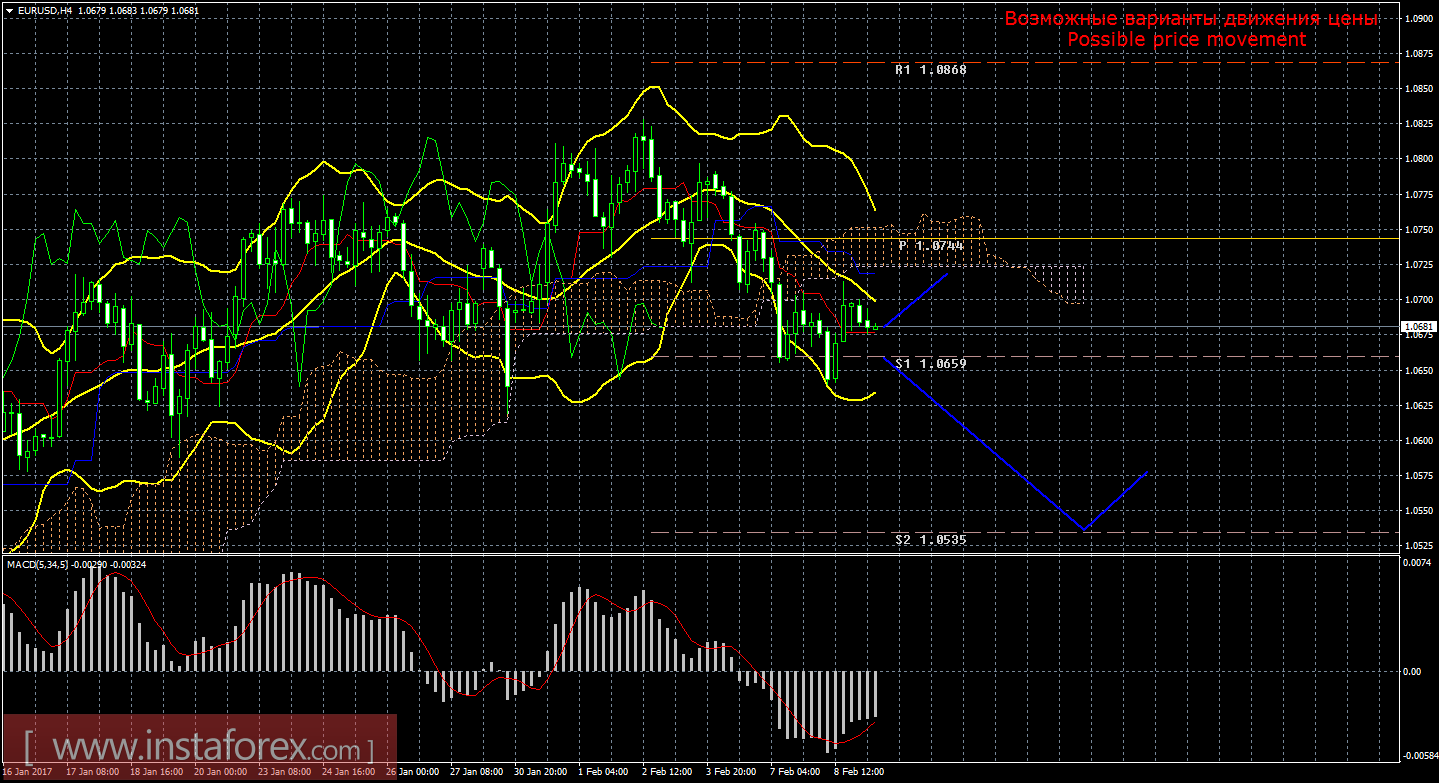Click the 0.0074 MACD scale value

click(1418, 564)
